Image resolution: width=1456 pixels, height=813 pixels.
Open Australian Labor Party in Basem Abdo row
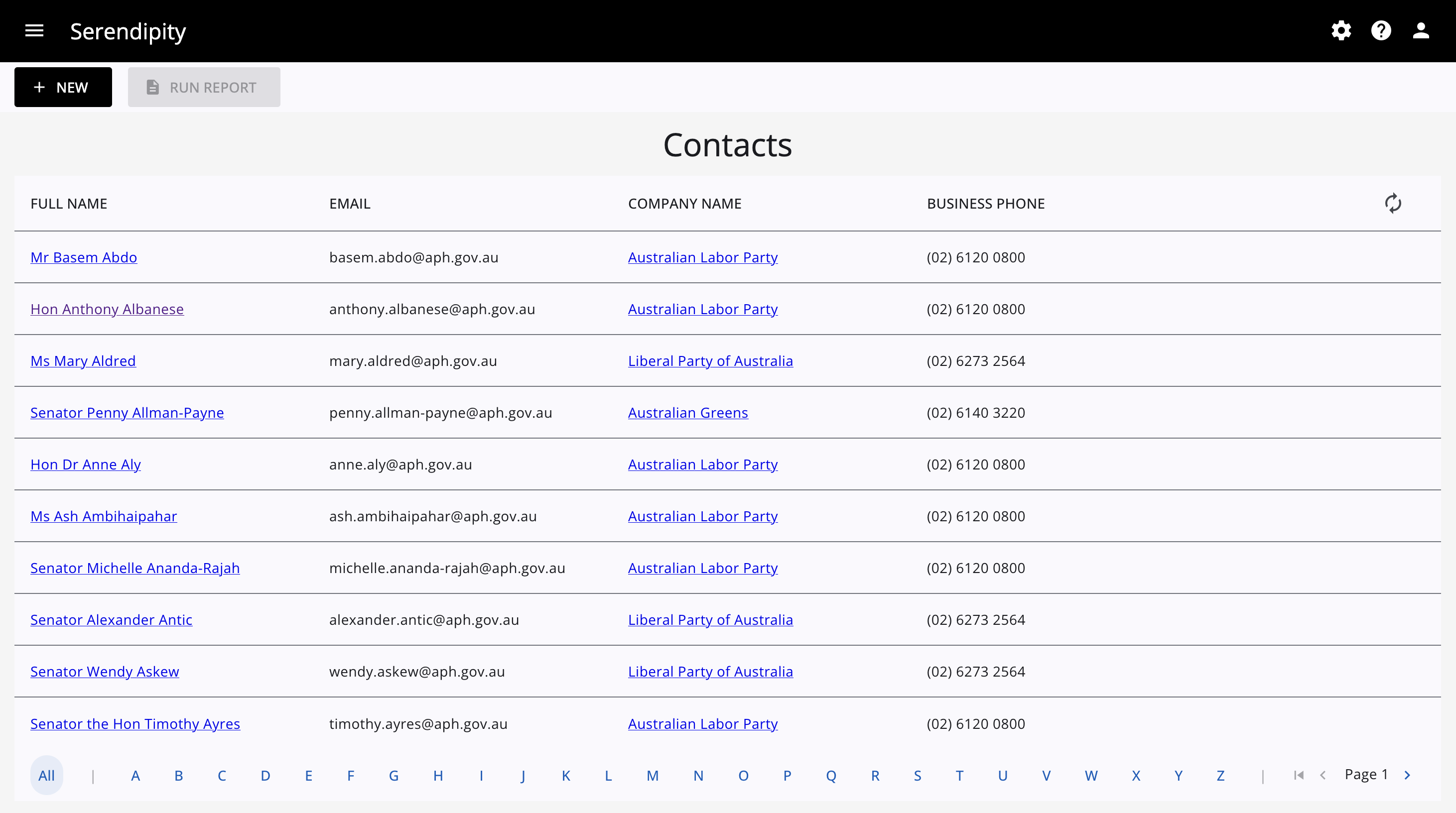coord(702,257)
